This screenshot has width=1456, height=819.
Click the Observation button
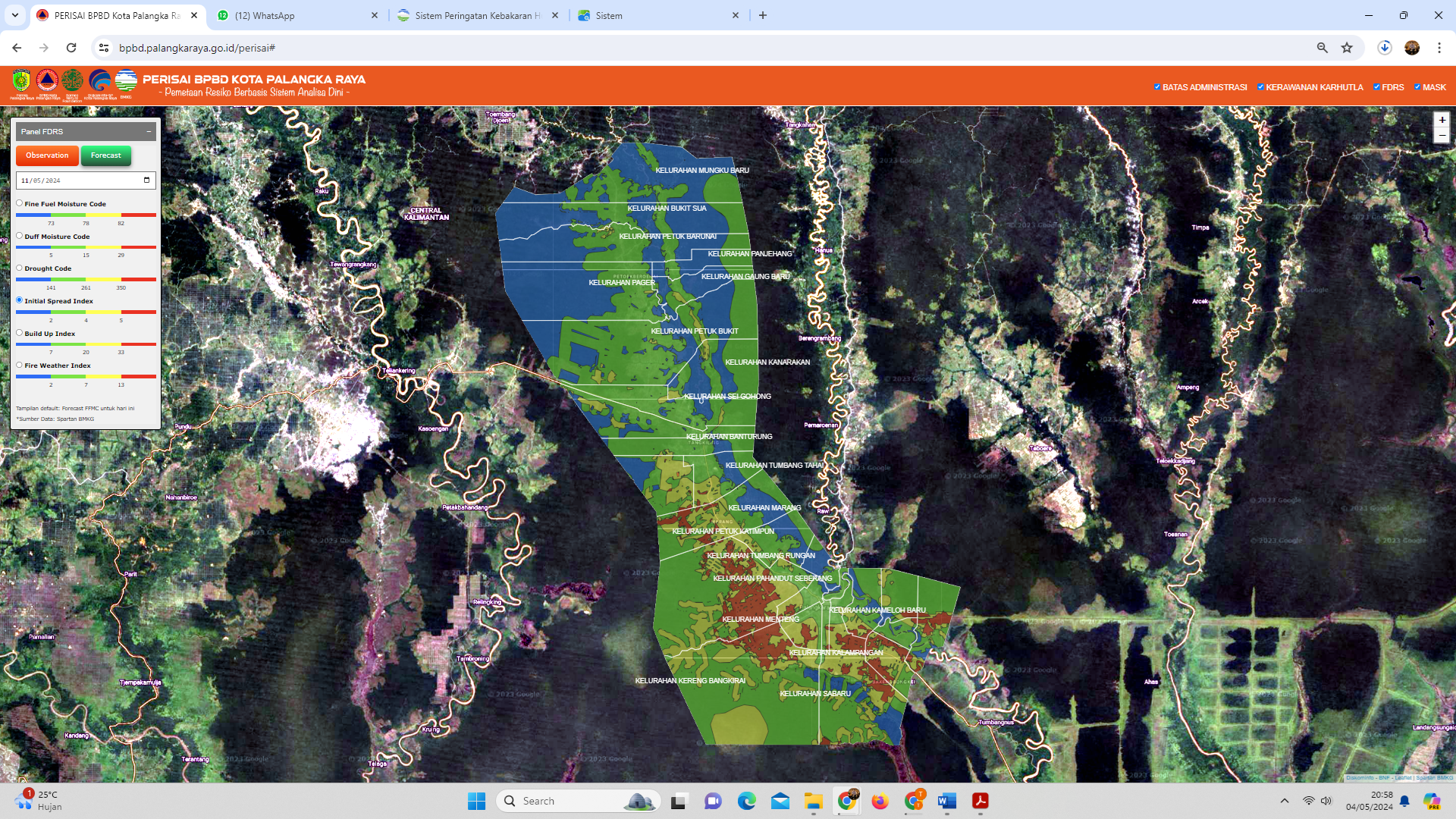pos(47,155)
